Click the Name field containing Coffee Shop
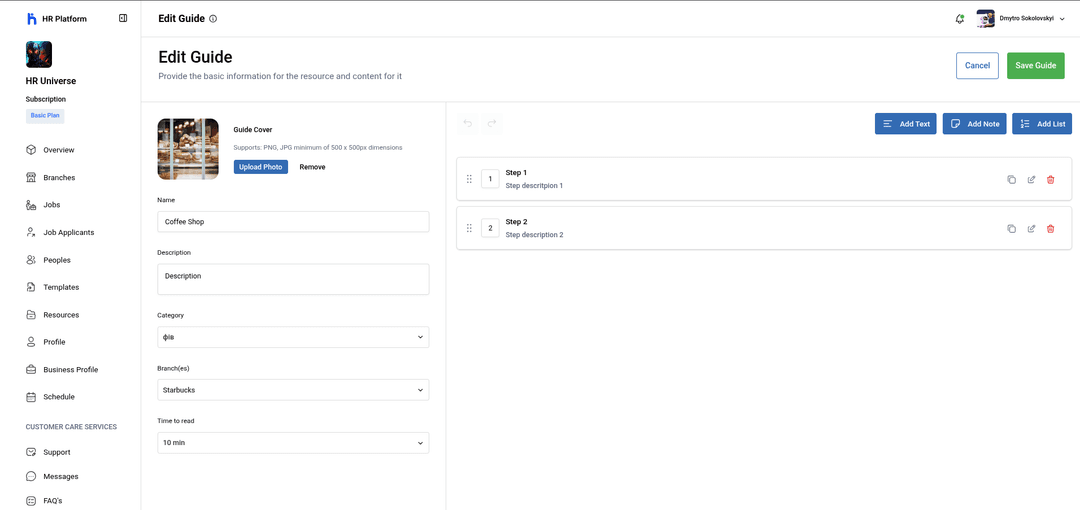 point(293,222)
